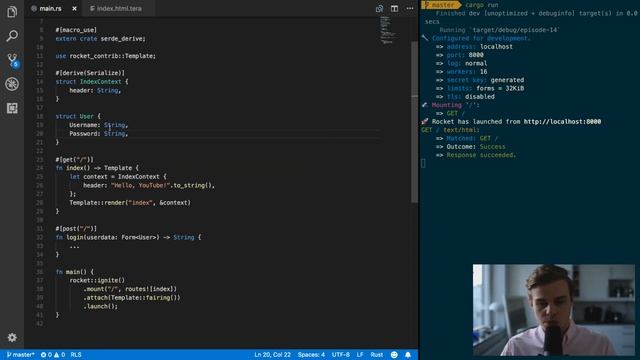The width and height of the screenshot is (640, 360).
Task: Split the editor to the right
Action: tap(394, 9)
